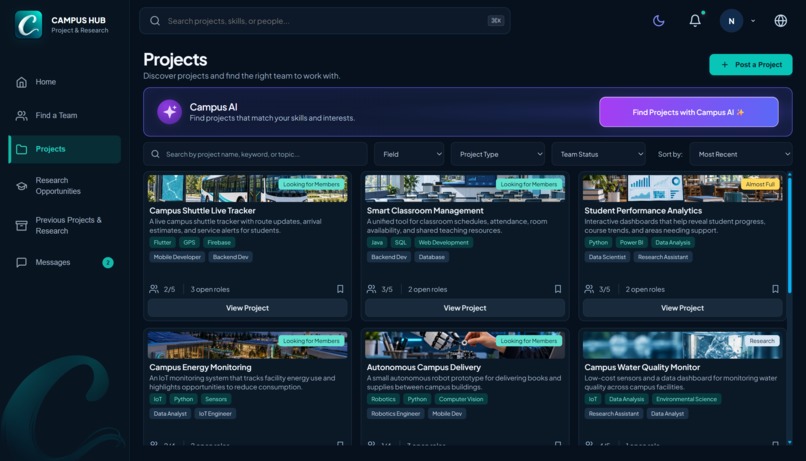Open Previous Projects & Research
This screenshot has height=461, width=806.
coord(64,226)
